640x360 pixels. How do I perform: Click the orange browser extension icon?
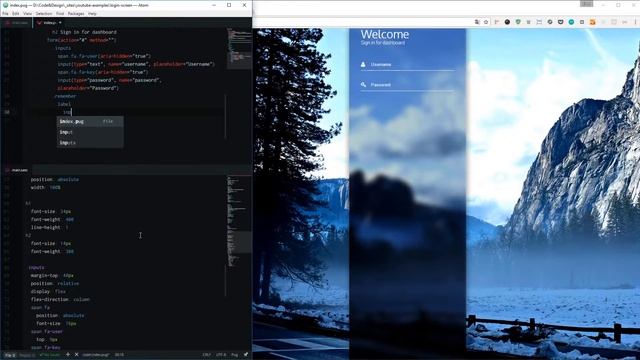593,22
